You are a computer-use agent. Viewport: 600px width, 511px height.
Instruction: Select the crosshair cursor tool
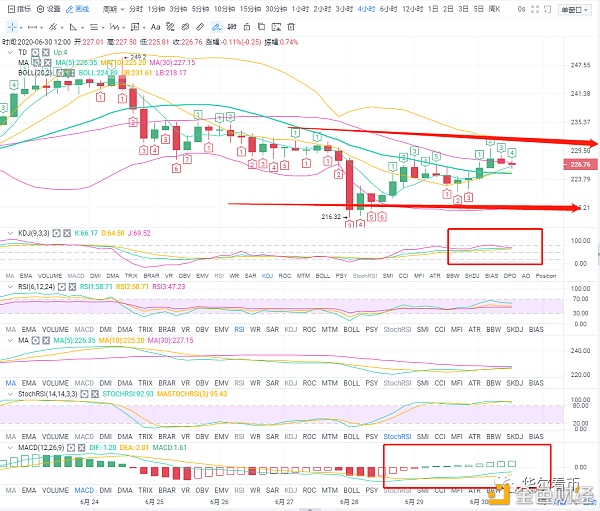click(x=12, y=27)
